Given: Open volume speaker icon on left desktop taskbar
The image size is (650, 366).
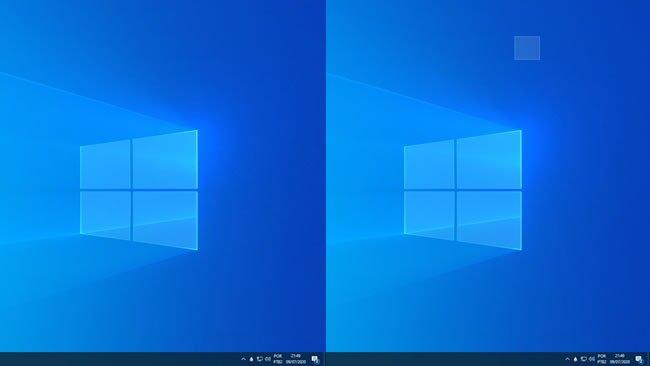Looking at the screenshot, I should tap(268, 359).
